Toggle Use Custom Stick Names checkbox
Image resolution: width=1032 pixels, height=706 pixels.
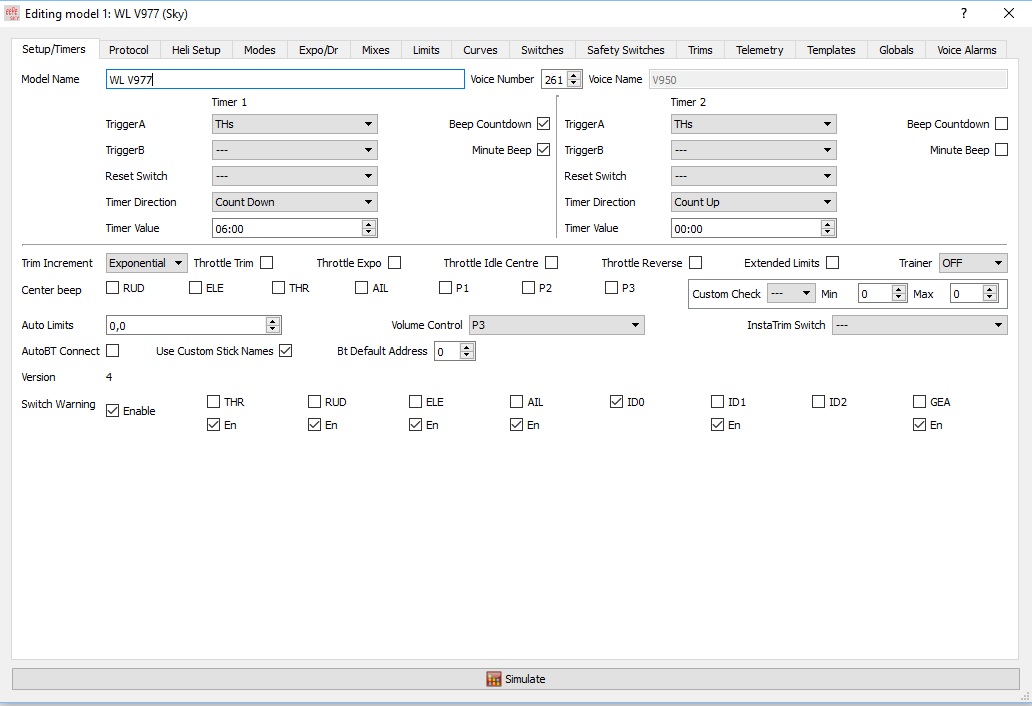point(286,351)
